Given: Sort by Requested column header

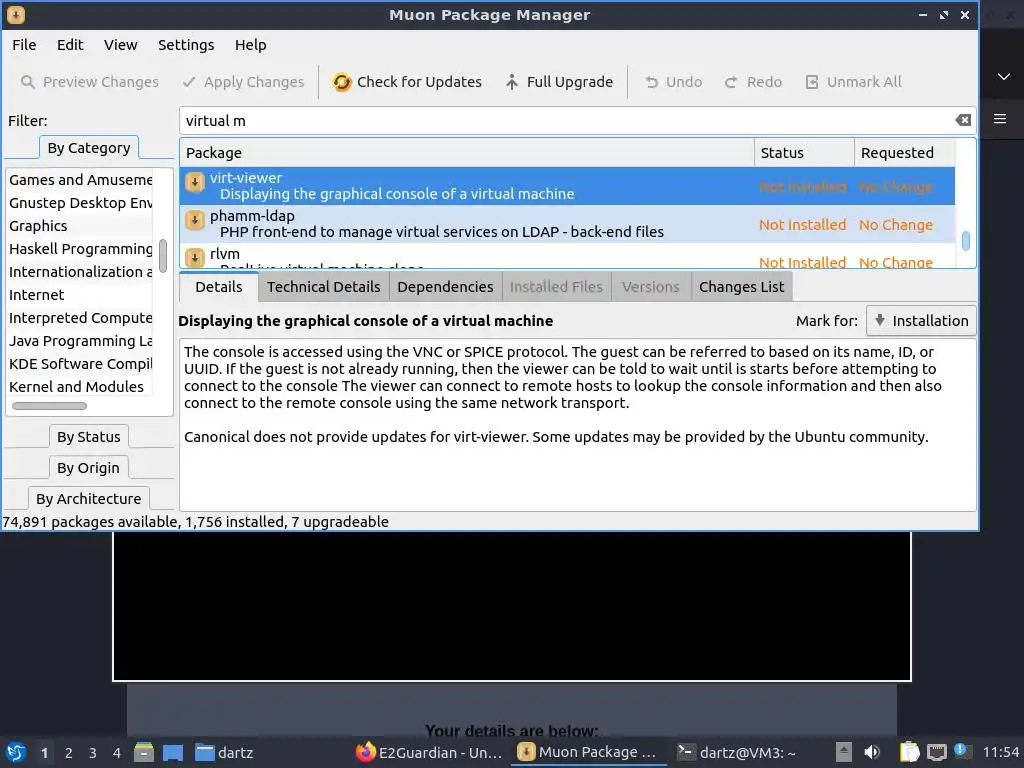Looking at the screenshot, I should pyautogui.click(x=904, y=153).
